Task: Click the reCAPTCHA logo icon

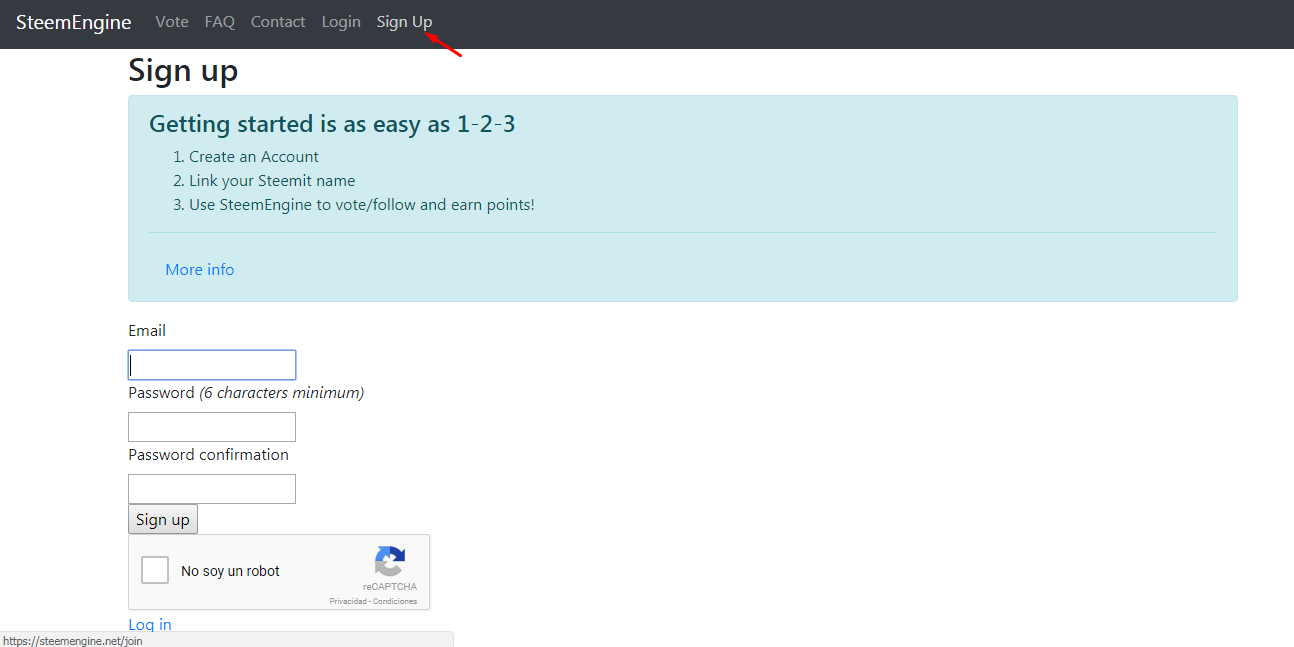Action: 390,561
